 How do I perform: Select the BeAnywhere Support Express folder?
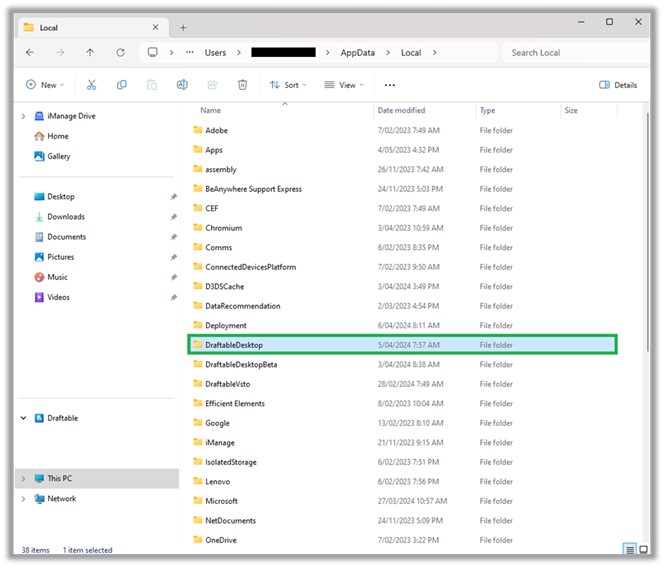click(x=402, y=189)
